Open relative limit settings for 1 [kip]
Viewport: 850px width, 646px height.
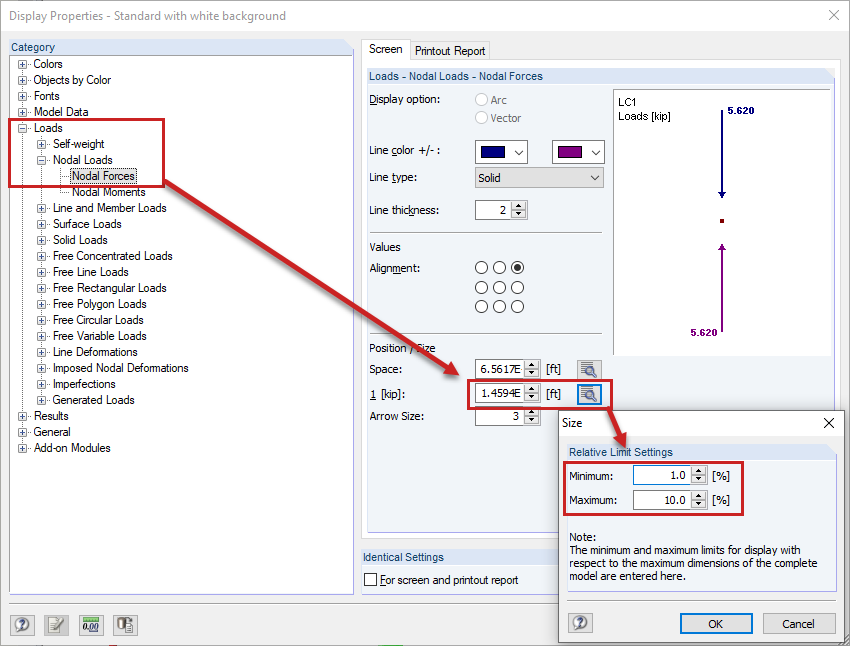coord(590,394)
